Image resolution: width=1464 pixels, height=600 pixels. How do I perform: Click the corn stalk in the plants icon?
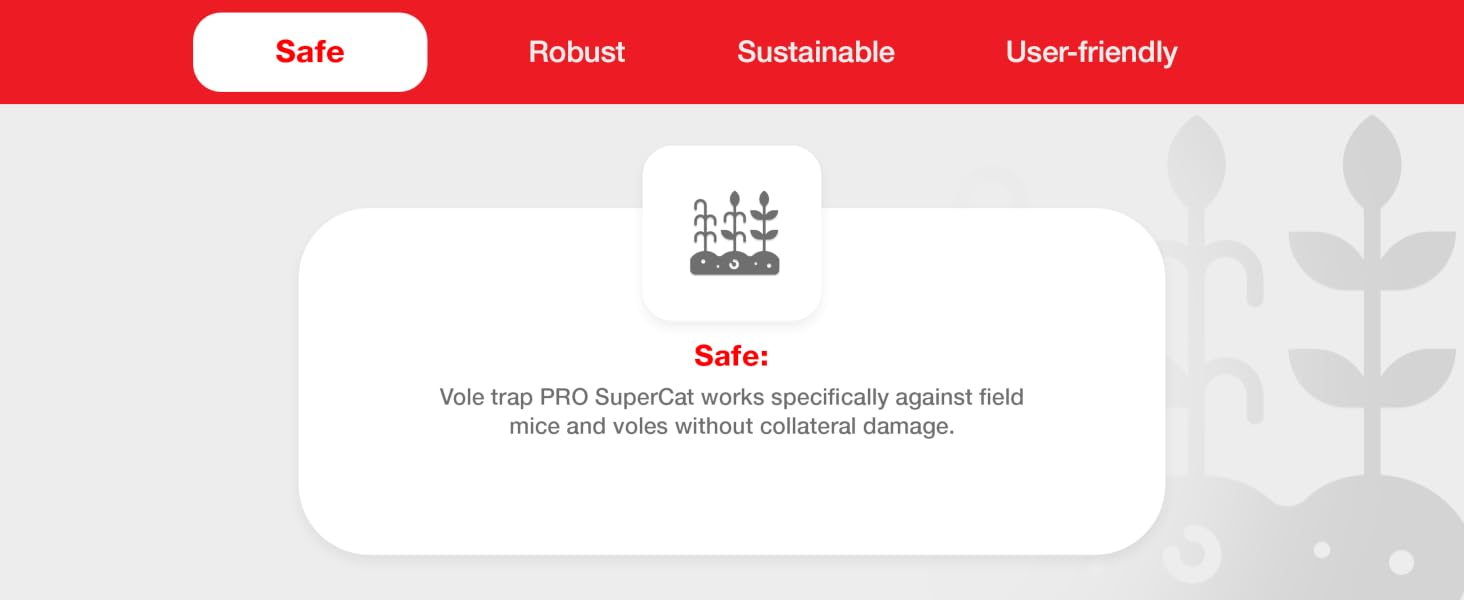pyautogui.click(x=705, y=227)
